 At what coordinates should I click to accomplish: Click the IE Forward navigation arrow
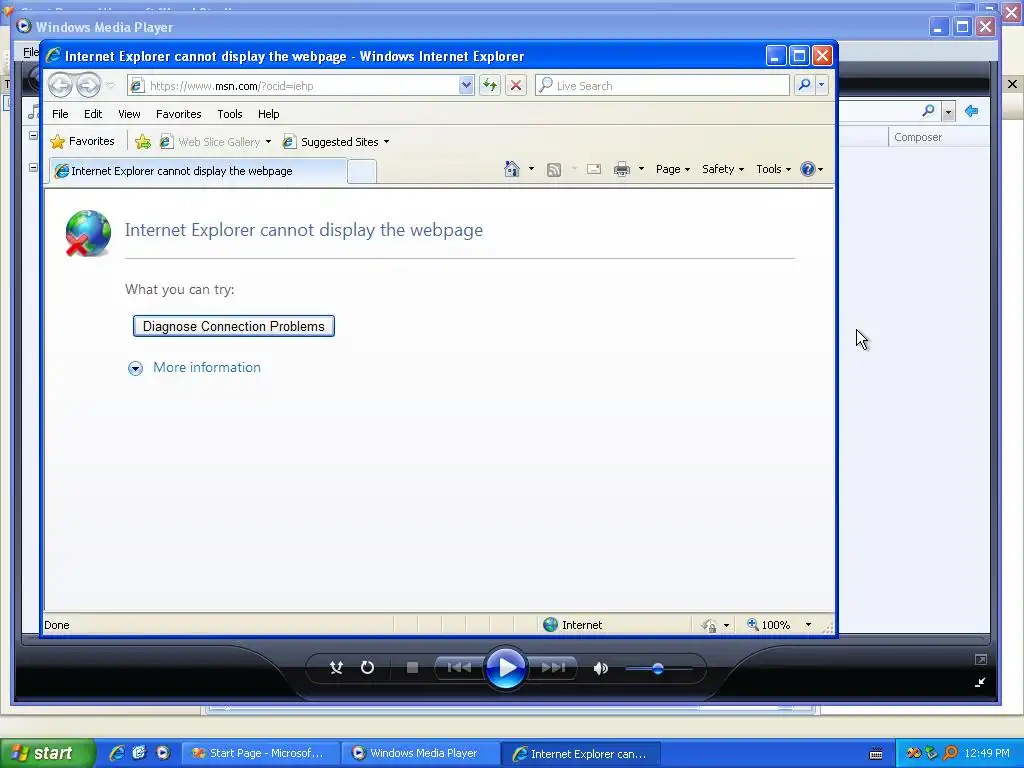88,85
